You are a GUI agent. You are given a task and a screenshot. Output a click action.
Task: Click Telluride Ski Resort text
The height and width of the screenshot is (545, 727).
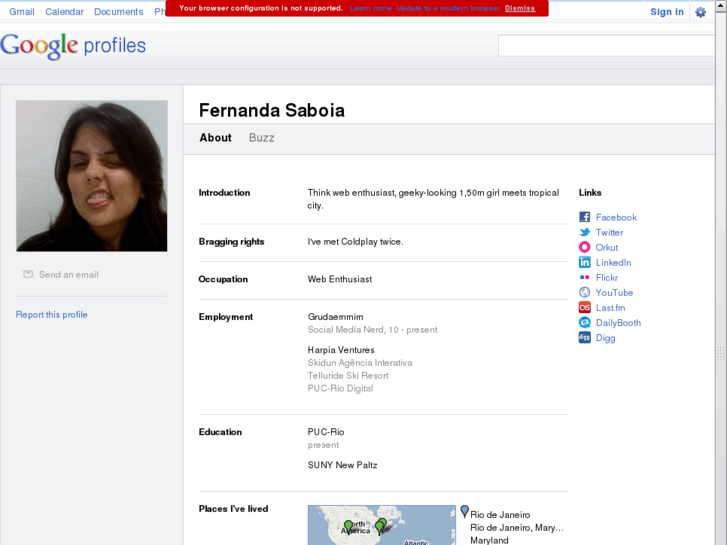(x=348, y=376)
